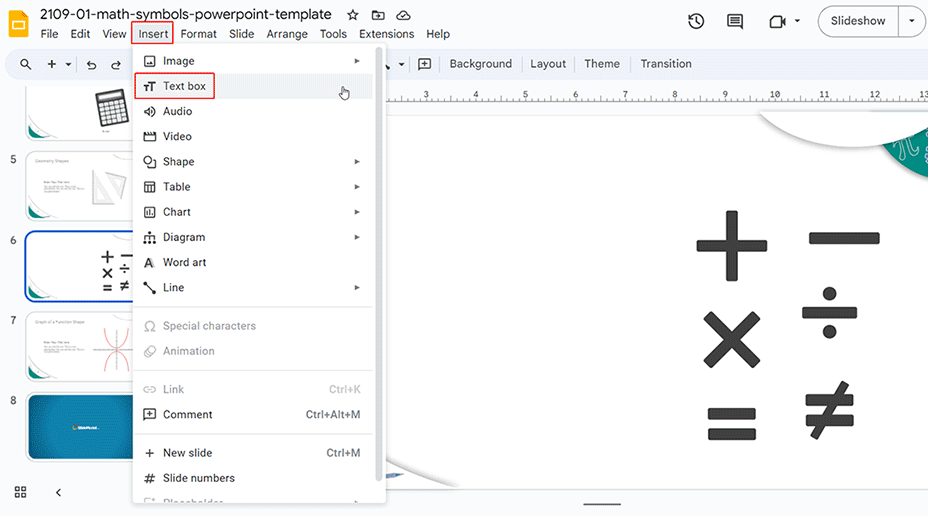Open the Slideshow dropdown arrow
The image size is (928, 516).
pyautogui.click(x=911, y=21)
